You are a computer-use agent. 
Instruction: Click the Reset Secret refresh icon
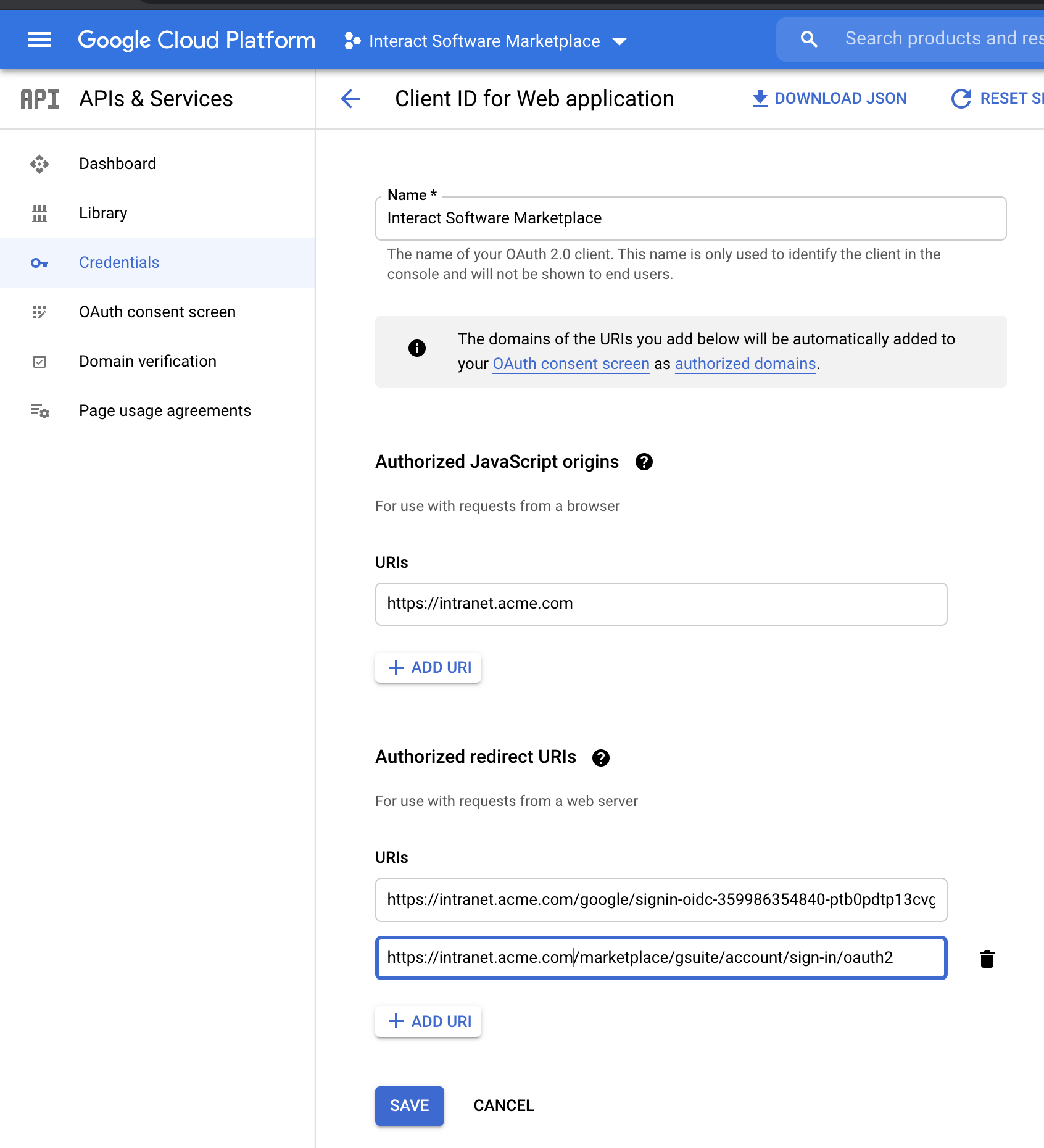961,99
